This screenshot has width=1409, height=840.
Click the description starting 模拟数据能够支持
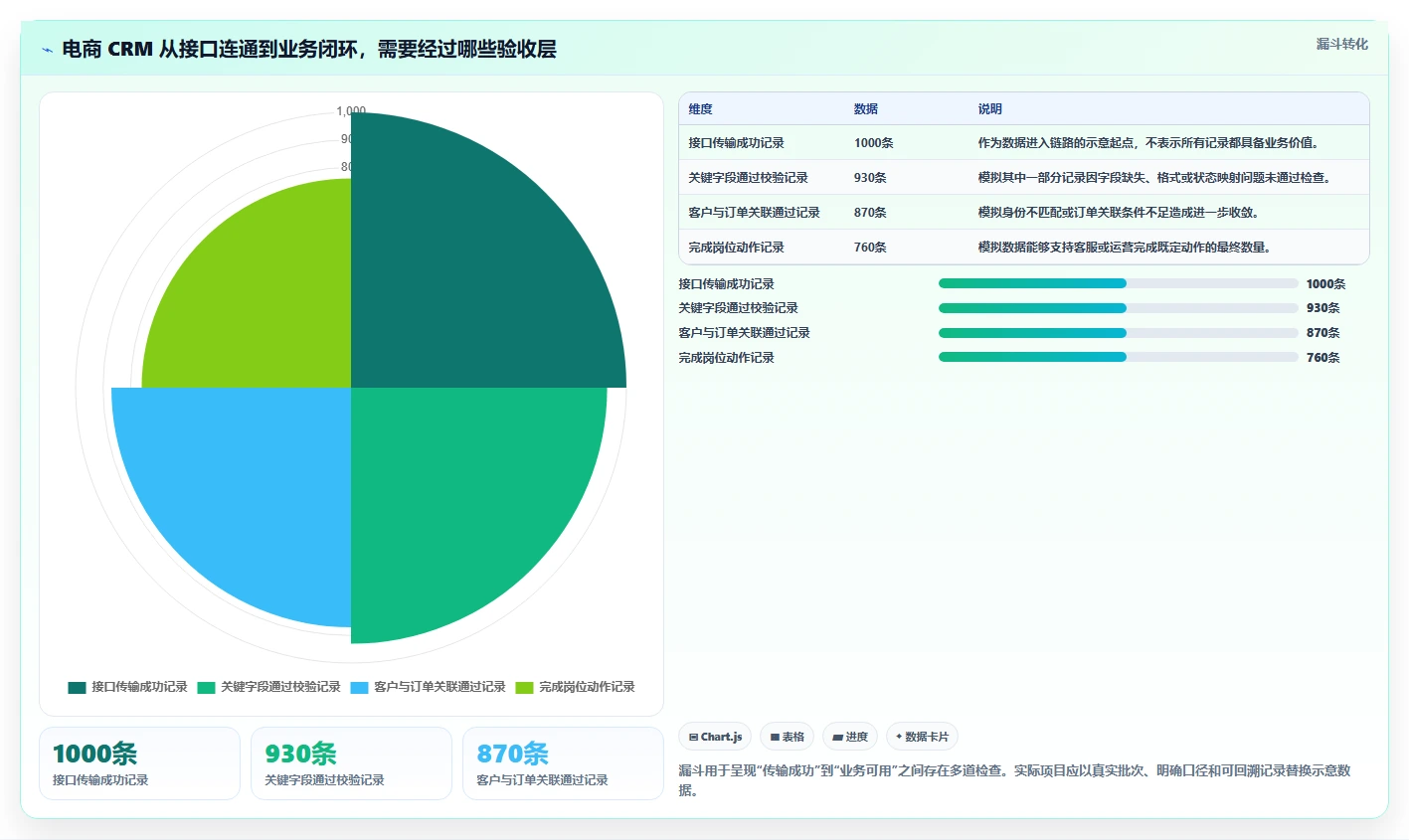pyautogui.click(x=1127, y=248)
